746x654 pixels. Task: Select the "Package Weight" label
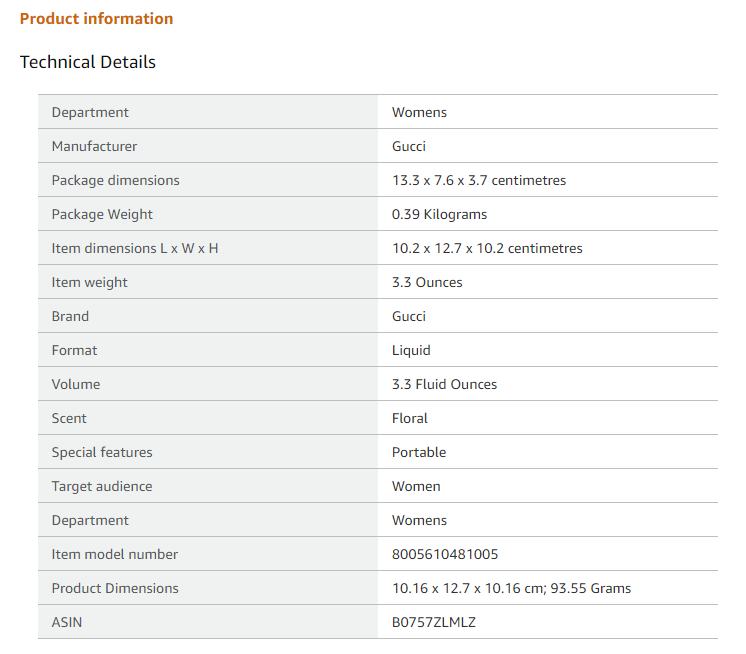(x=102, y=215)
